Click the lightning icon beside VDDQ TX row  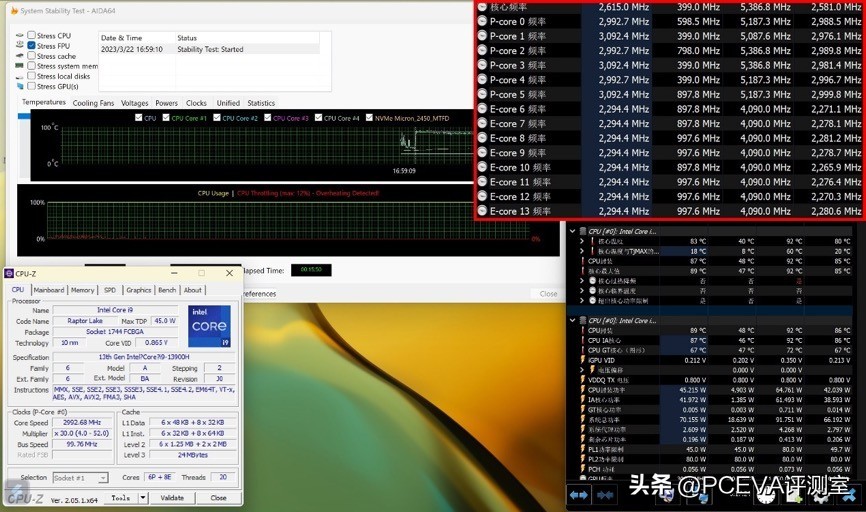click(583, 380)
